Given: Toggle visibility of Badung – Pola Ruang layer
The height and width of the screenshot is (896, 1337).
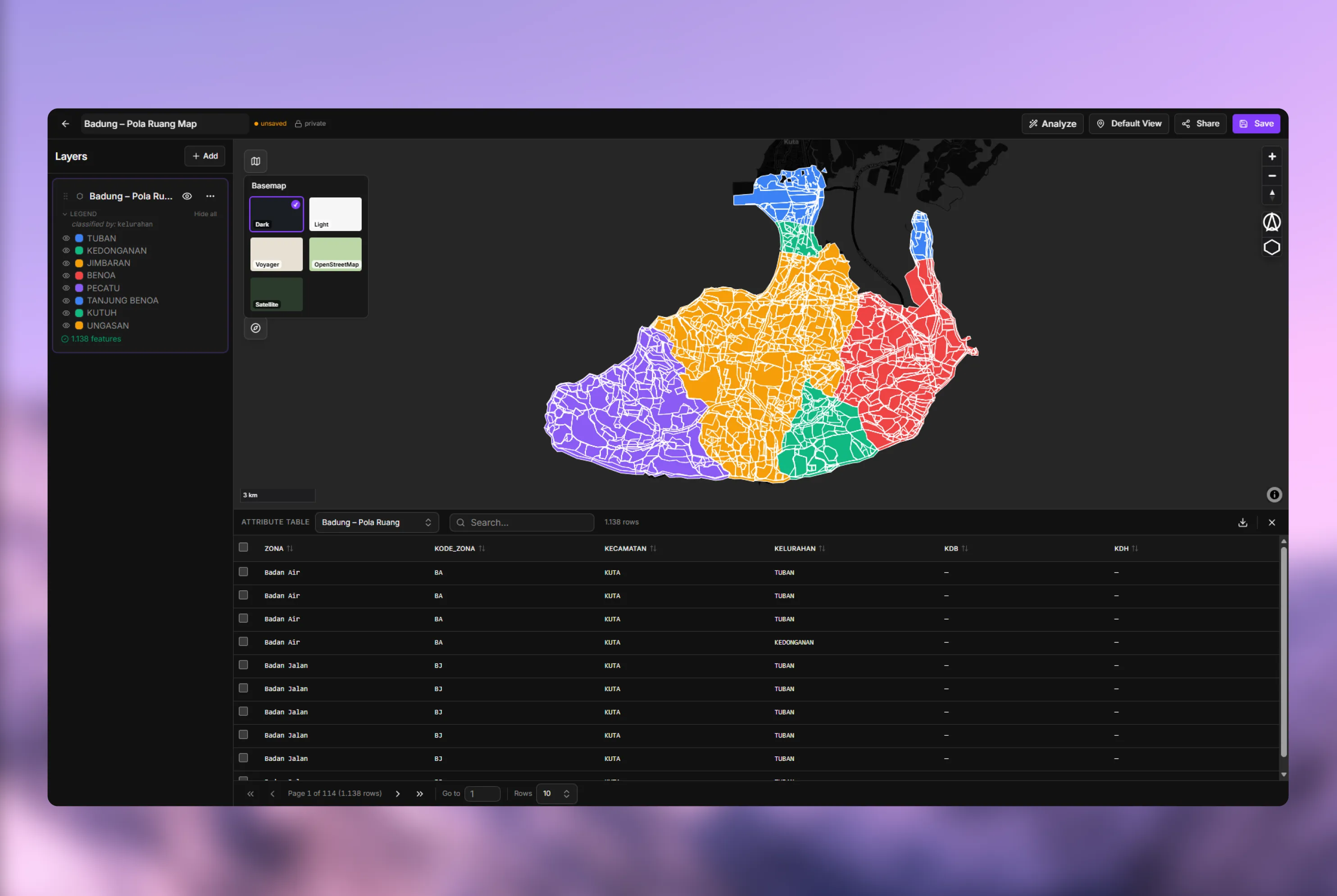Looking at the screenshot, I should [187, 196].
